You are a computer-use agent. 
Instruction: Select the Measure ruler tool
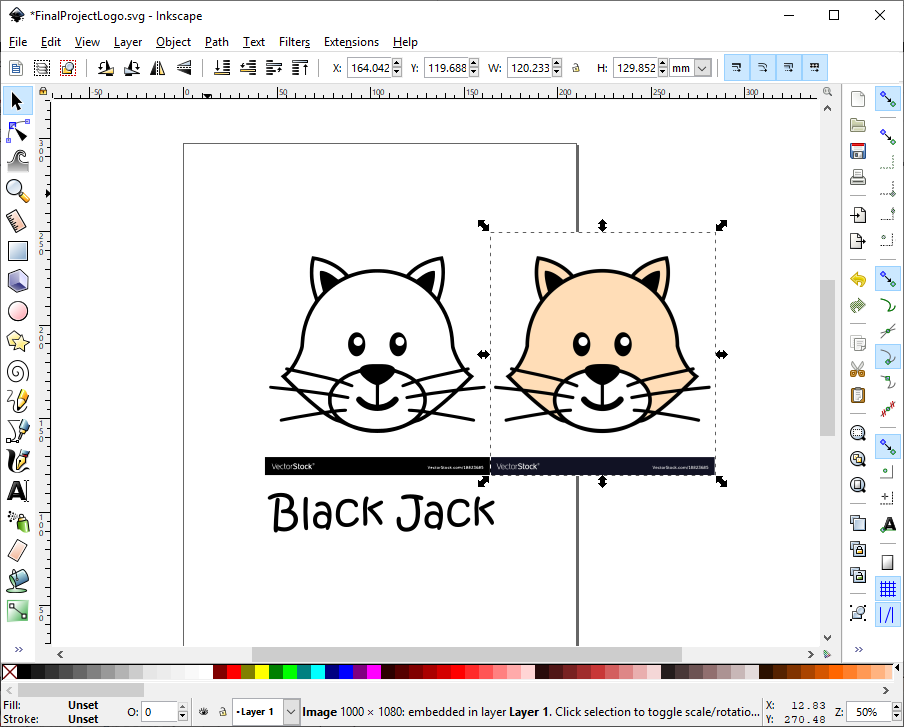tap(17, 221)
